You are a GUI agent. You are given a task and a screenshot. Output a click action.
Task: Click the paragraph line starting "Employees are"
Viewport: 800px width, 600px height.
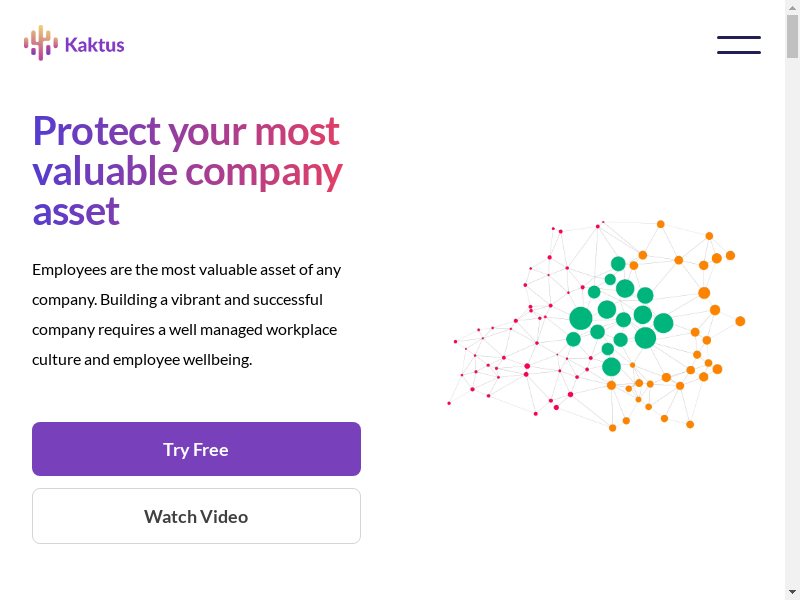point(186,269)
